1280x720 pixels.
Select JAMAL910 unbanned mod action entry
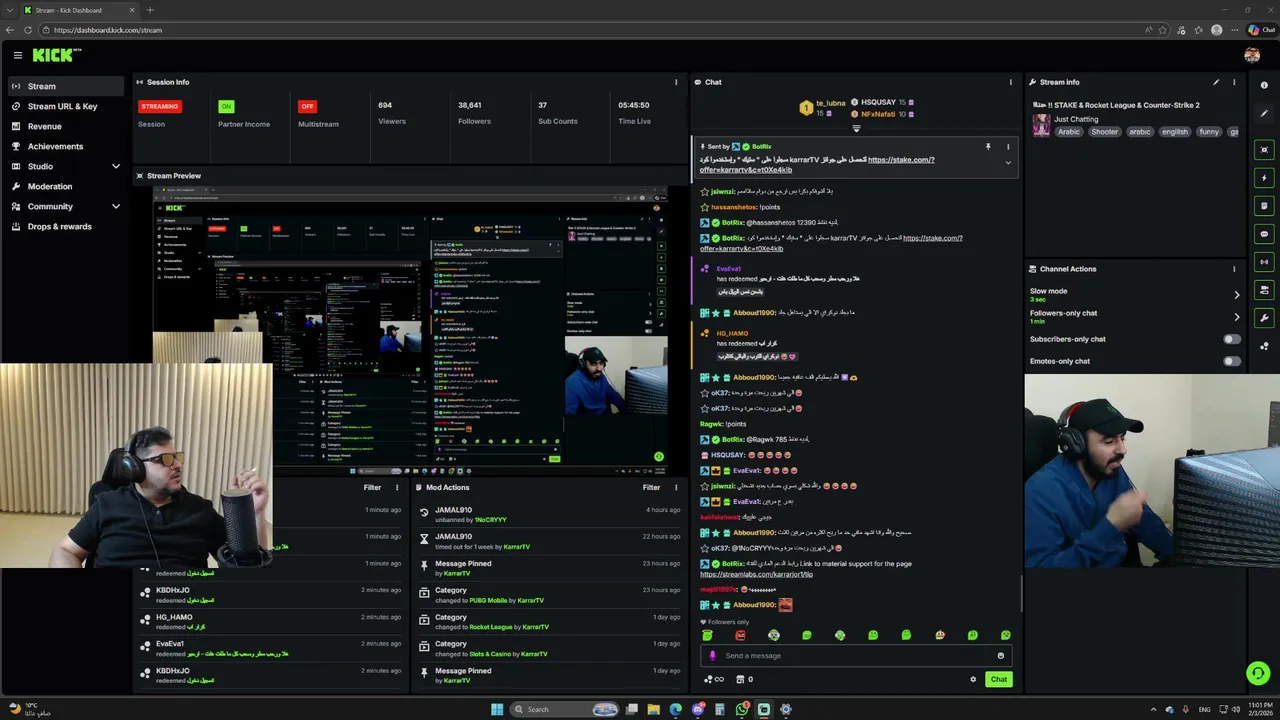tap(550, 515)
